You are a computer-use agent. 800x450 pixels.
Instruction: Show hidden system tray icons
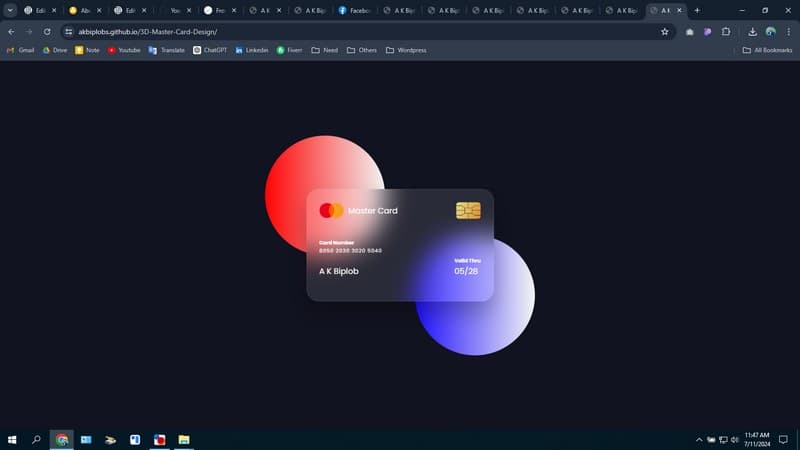[x=699, y=439]
